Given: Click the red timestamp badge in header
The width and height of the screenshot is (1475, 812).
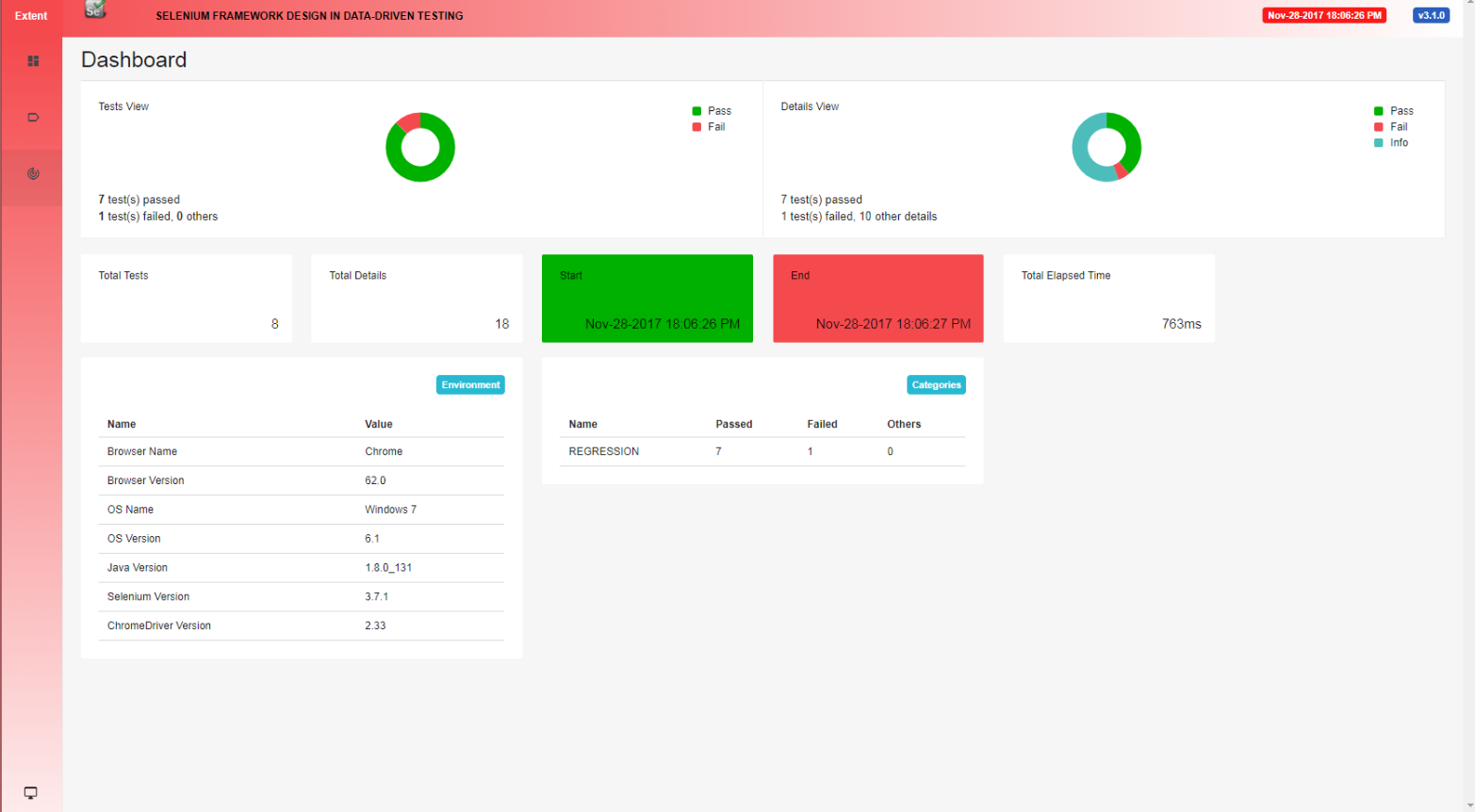Looking at the screenshot, I should tap(1324, 15).
